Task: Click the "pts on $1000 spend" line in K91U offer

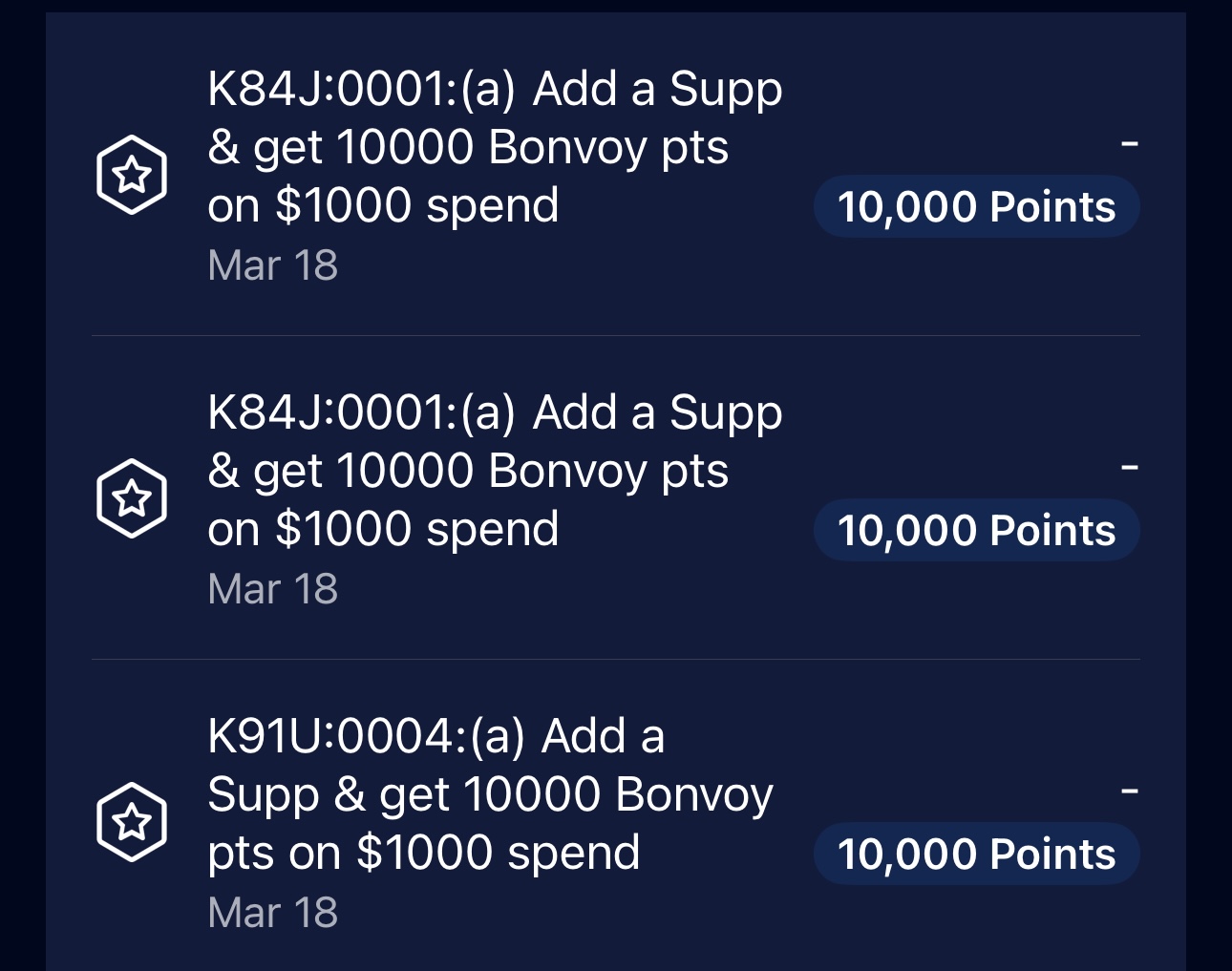Action: [x=424, y=854]
